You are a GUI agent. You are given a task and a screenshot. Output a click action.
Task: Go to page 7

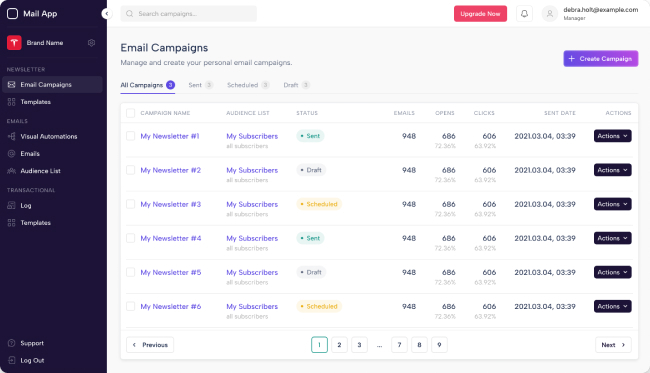(399, 345)
